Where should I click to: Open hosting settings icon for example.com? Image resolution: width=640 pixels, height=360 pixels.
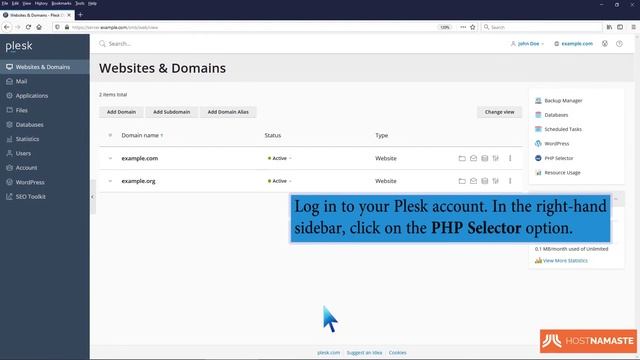(x=496, y=158)
